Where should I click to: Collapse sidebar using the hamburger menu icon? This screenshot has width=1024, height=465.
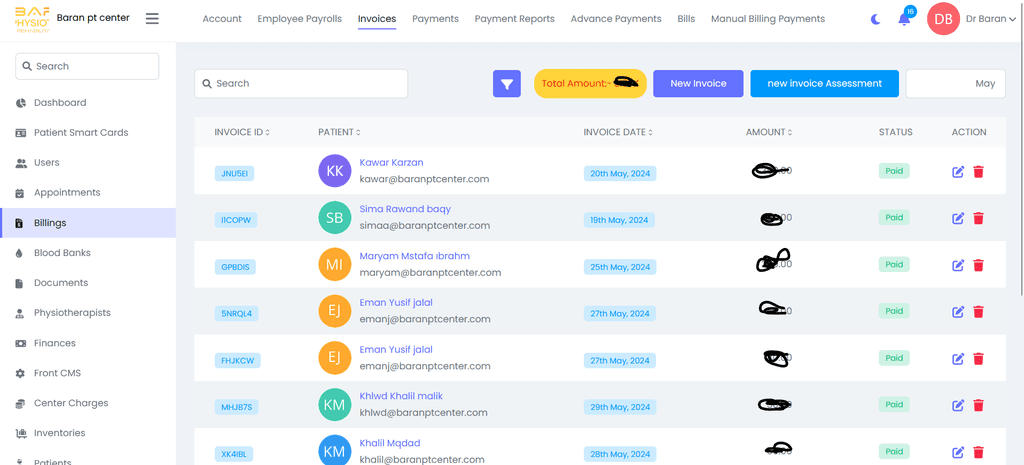click(152, 19)
